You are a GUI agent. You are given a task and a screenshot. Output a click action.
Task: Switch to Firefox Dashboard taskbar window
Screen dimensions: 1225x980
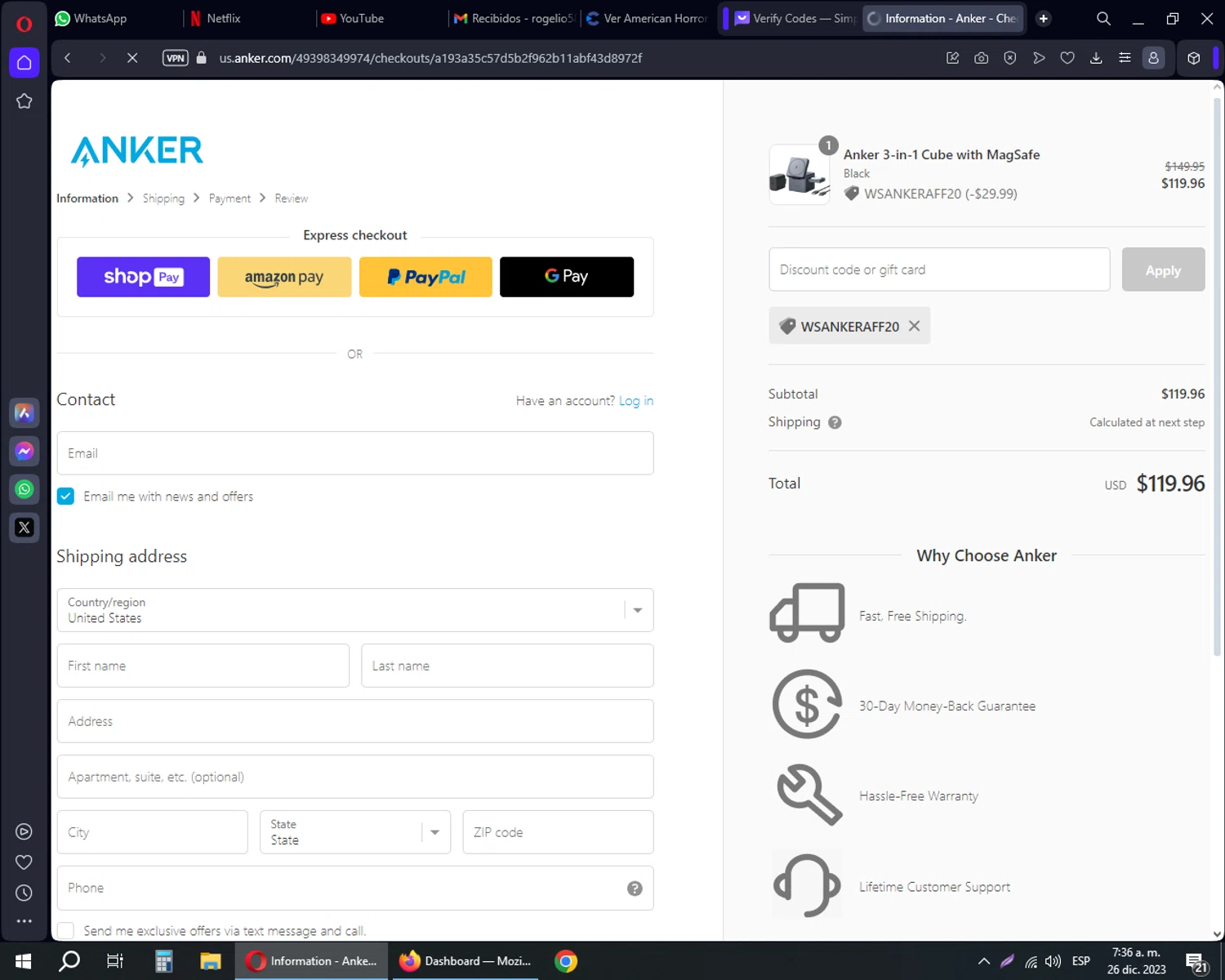[x=465, y=961]
